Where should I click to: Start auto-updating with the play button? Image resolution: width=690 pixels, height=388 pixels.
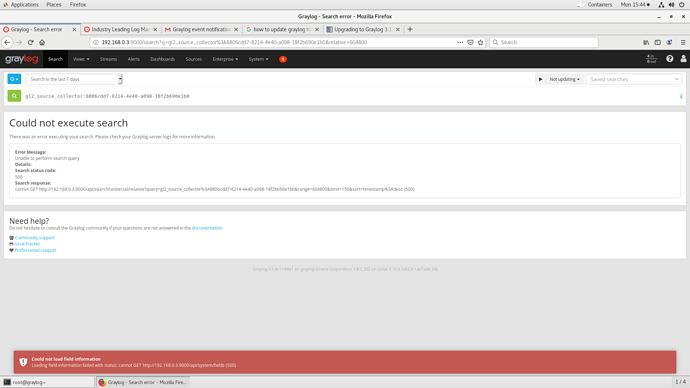540,79
